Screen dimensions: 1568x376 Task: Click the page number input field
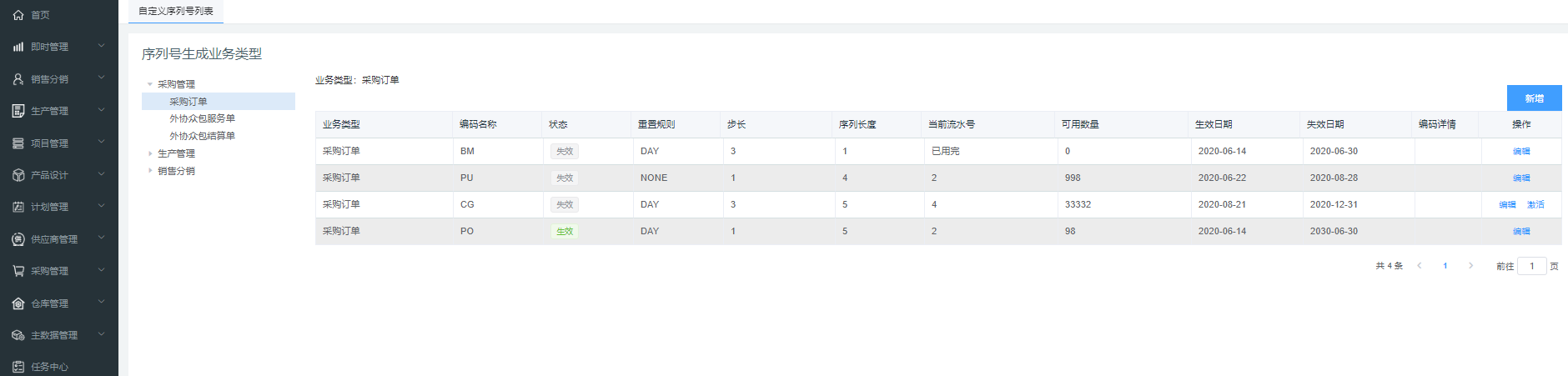1531,266
